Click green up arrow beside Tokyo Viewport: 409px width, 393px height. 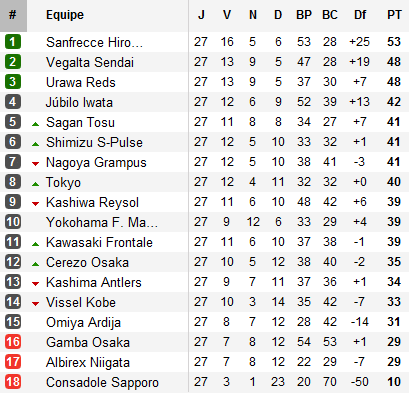(35, 184)
